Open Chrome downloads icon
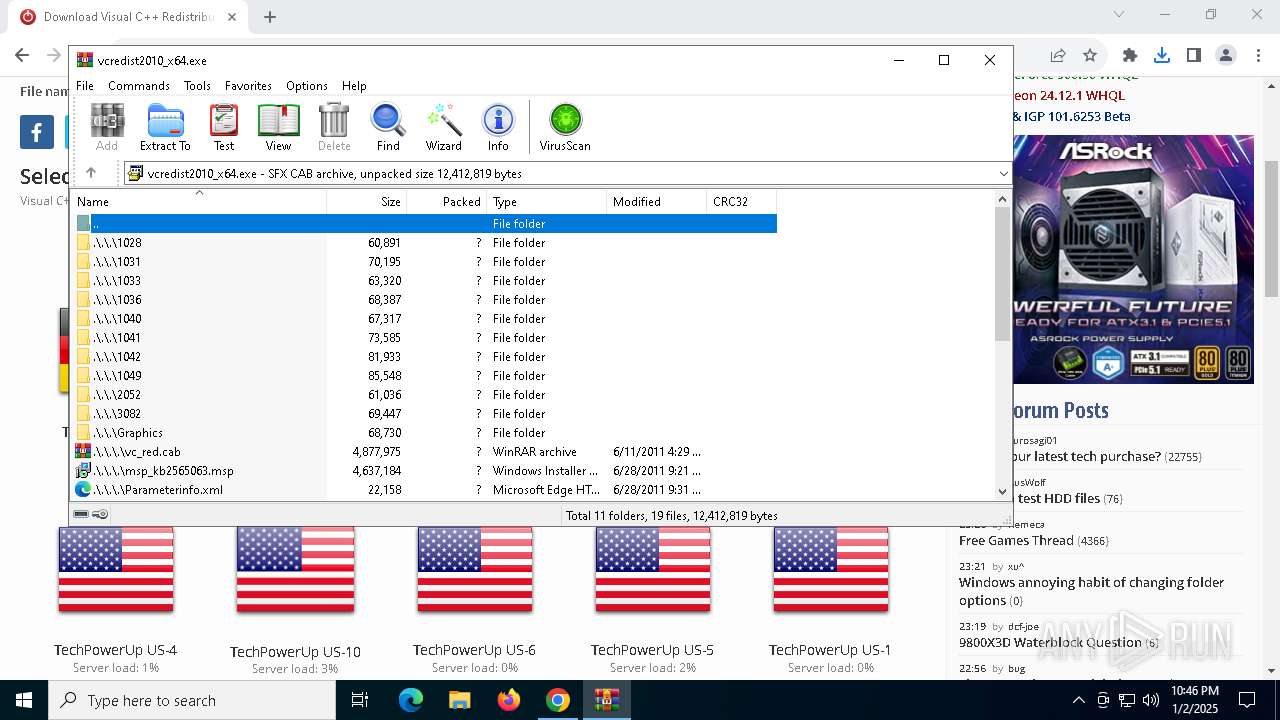1280x720 pixels. (x=1162, y=55)
